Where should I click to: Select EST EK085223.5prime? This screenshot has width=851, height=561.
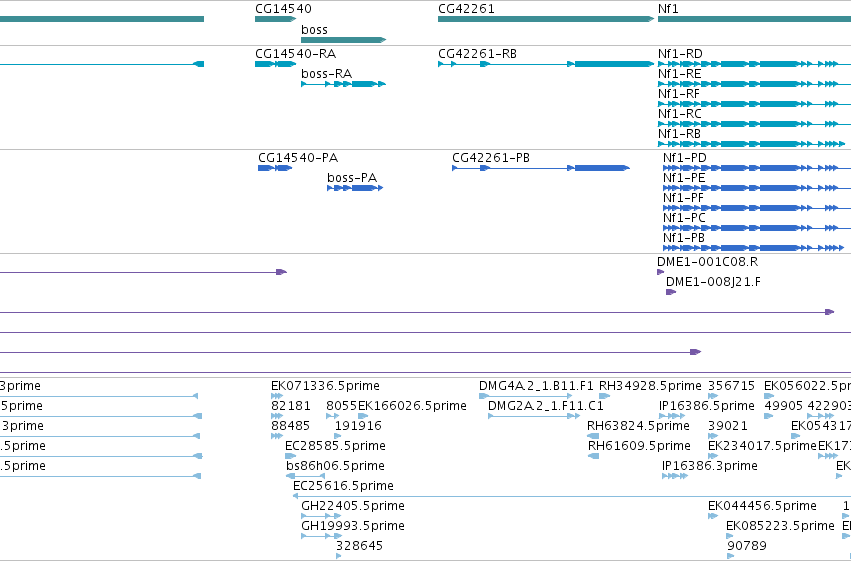point(730,537)
